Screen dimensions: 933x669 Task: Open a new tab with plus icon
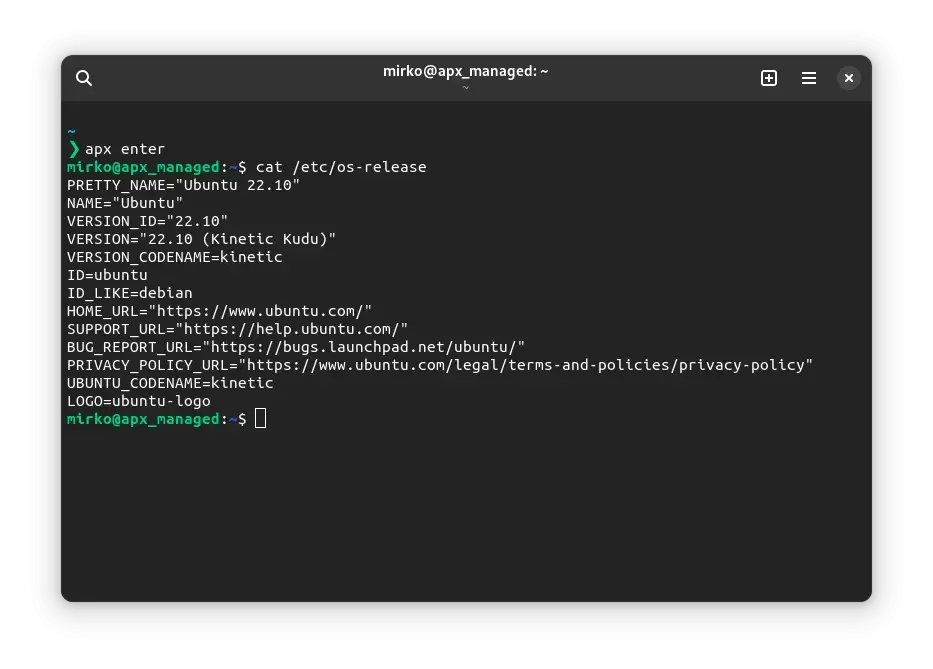point(768,78)
